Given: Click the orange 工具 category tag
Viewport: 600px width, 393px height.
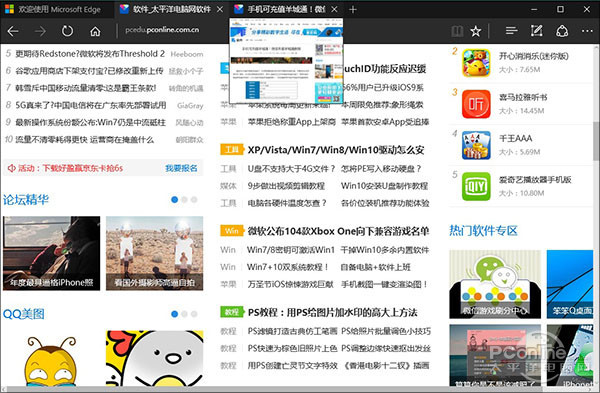Looking at the screenshot, I should [x=232, y=149].
